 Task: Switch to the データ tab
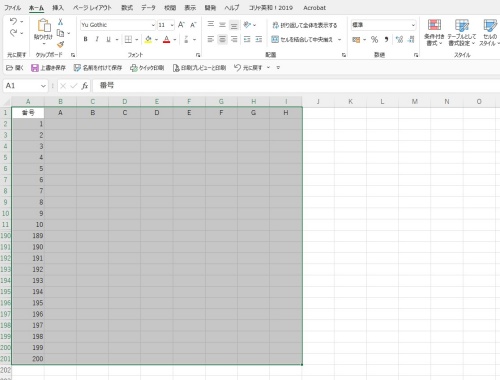(x=148, y=8)
